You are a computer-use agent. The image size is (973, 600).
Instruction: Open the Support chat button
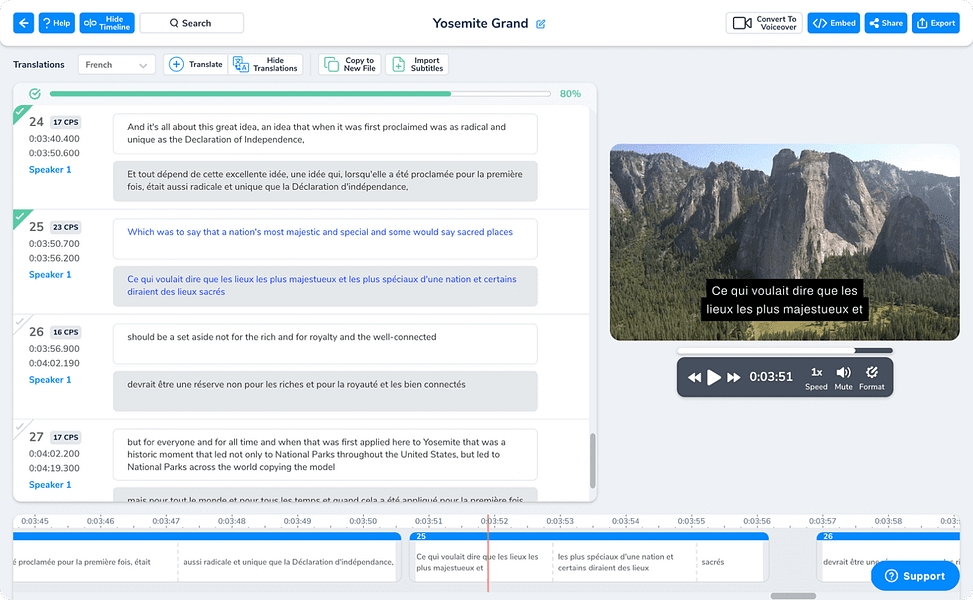(915, 576)
